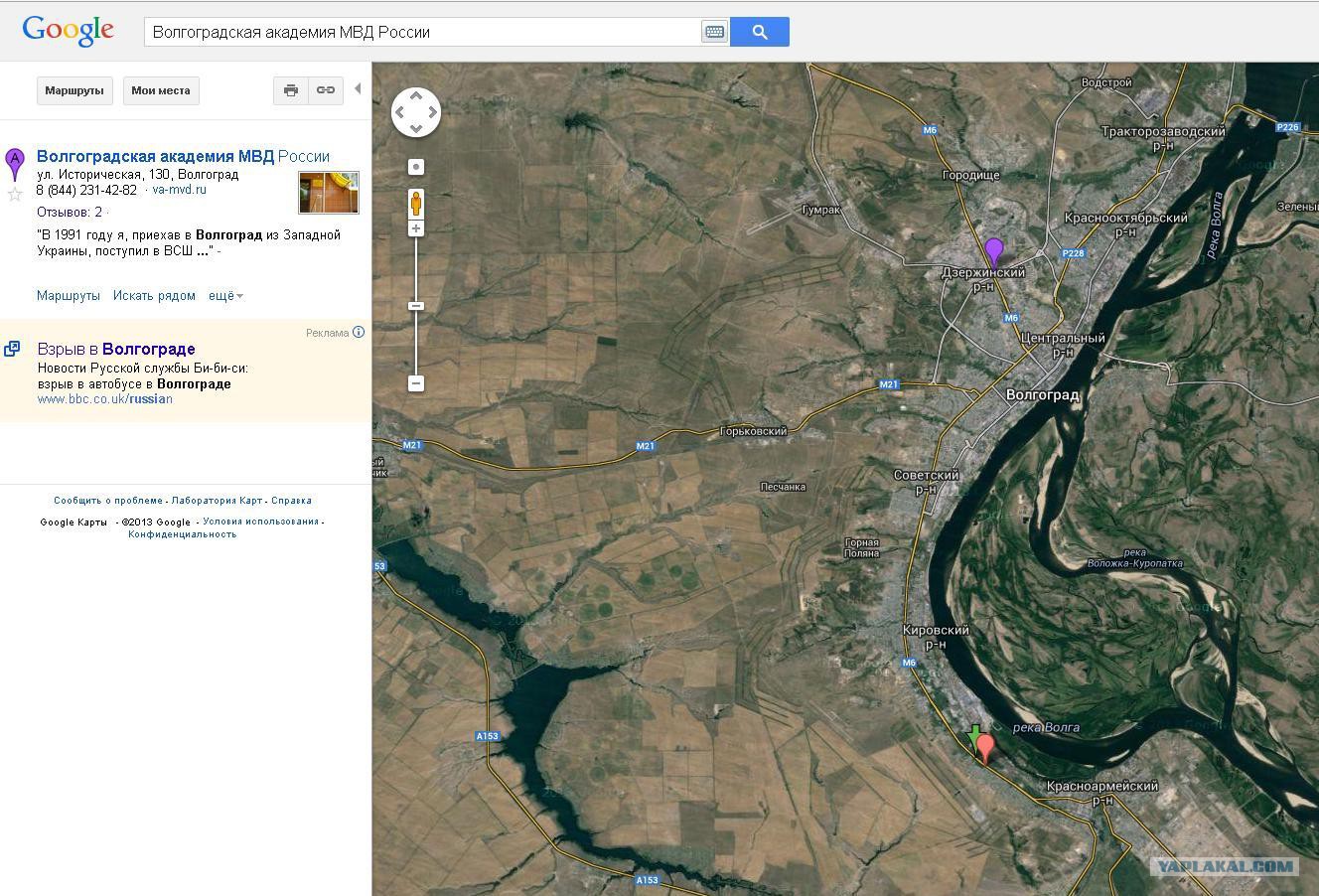Click the Кировский р-н label

coord(936,637)
